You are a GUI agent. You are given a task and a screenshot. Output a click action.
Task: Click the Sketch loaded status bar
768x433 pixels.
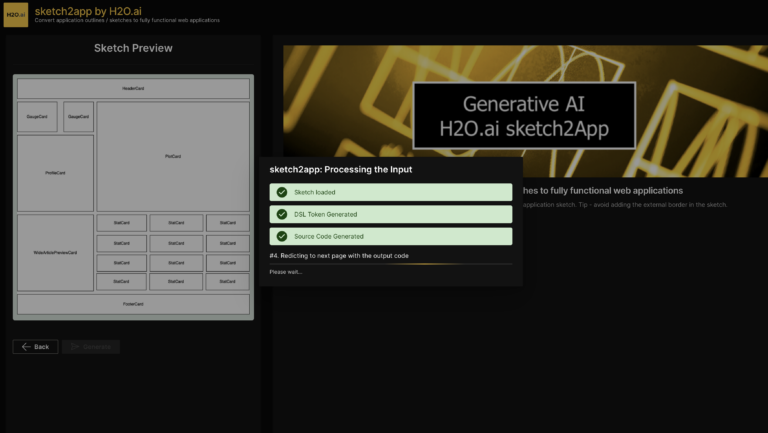coord(391,192)
